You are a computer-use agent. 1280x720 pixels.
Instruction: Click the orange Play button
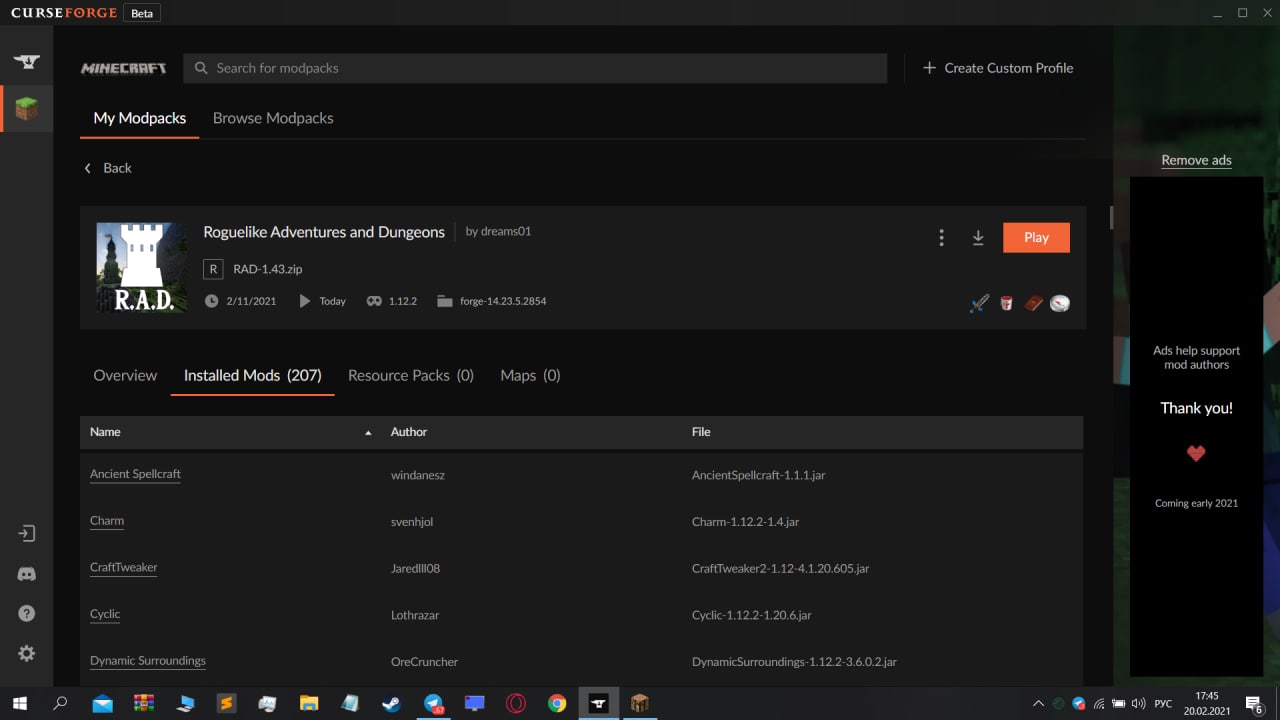point(1036,237)
